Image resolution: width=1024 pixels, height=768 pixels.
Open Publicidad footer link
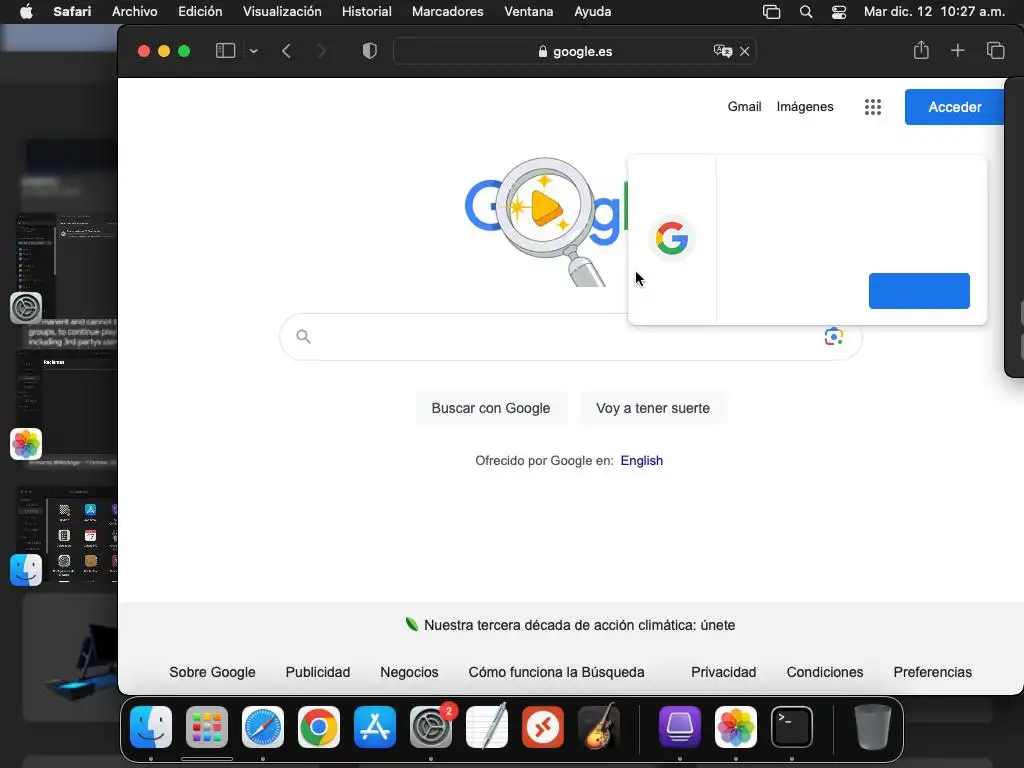[x=317, y=672]
